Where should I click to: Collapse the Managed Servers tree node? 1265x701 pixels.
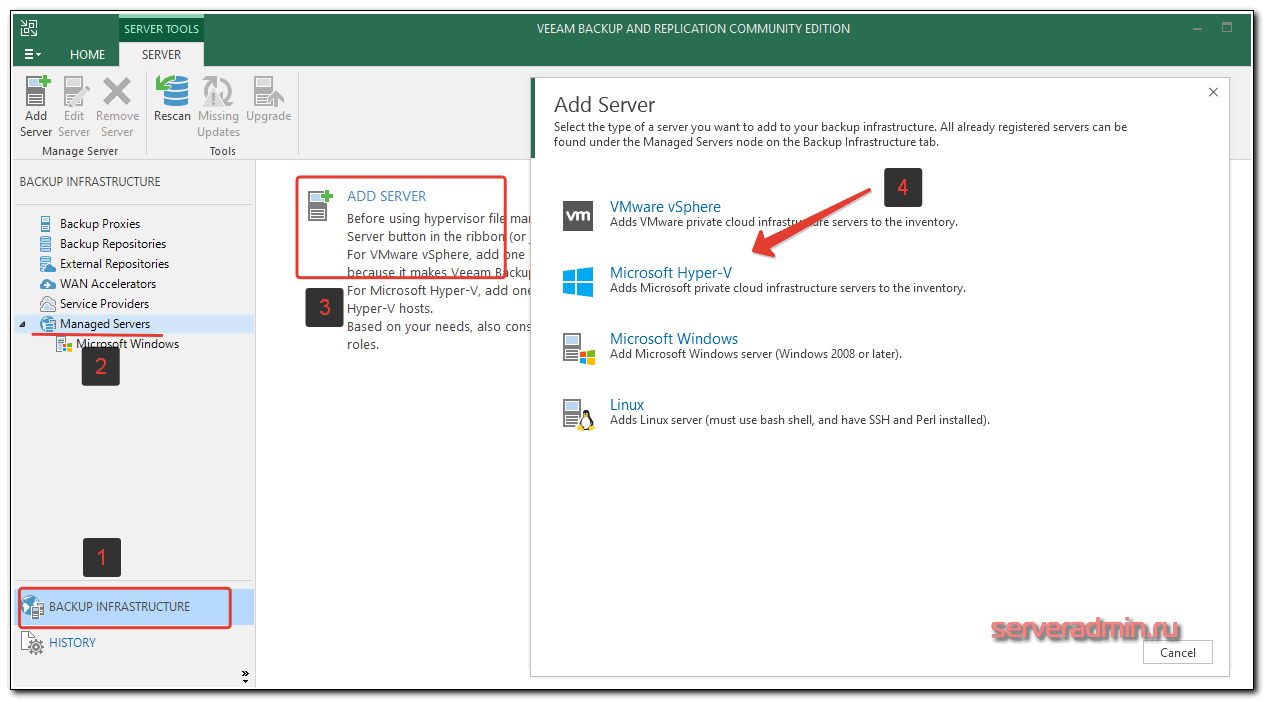coord(23,325)
